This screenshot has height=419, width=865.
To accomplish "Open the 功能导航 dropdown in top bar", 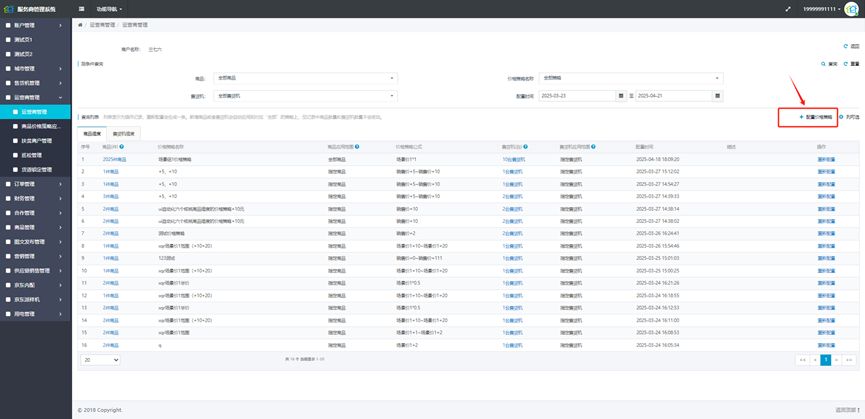I will click(109, 9).
